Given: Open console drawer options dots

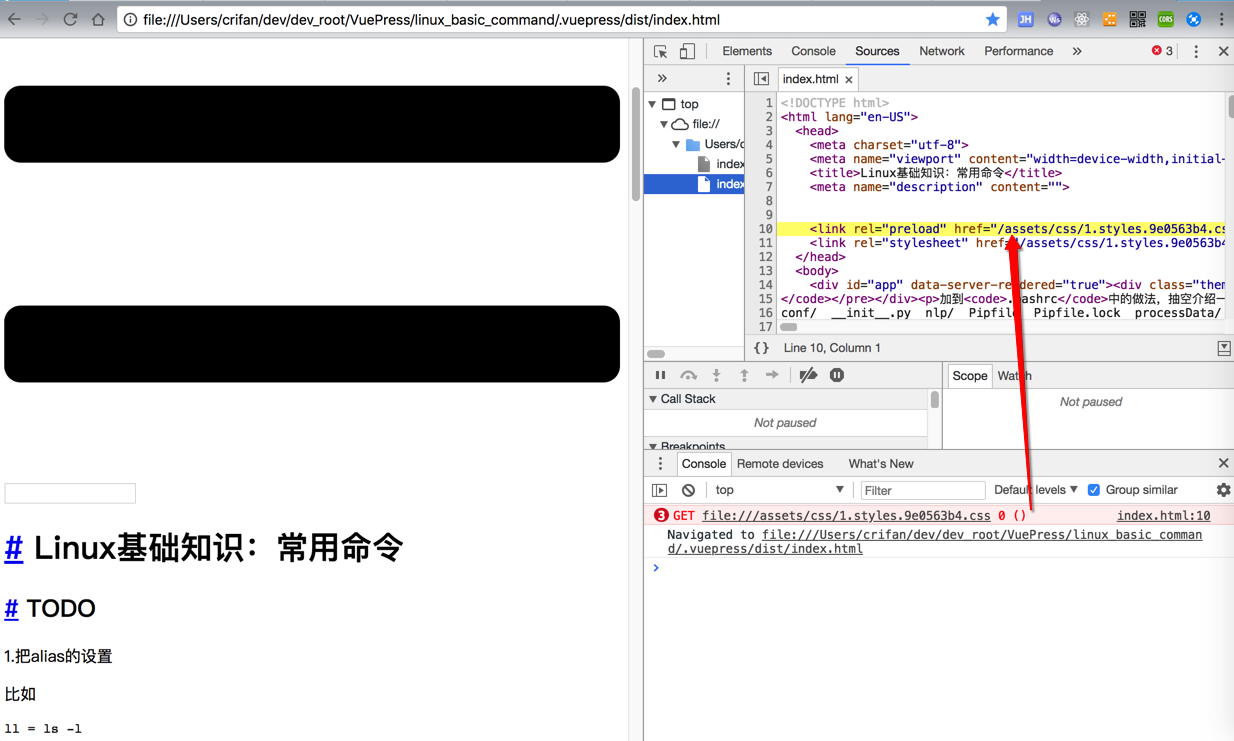Looking at the screenshot, I should coord(660,464).
